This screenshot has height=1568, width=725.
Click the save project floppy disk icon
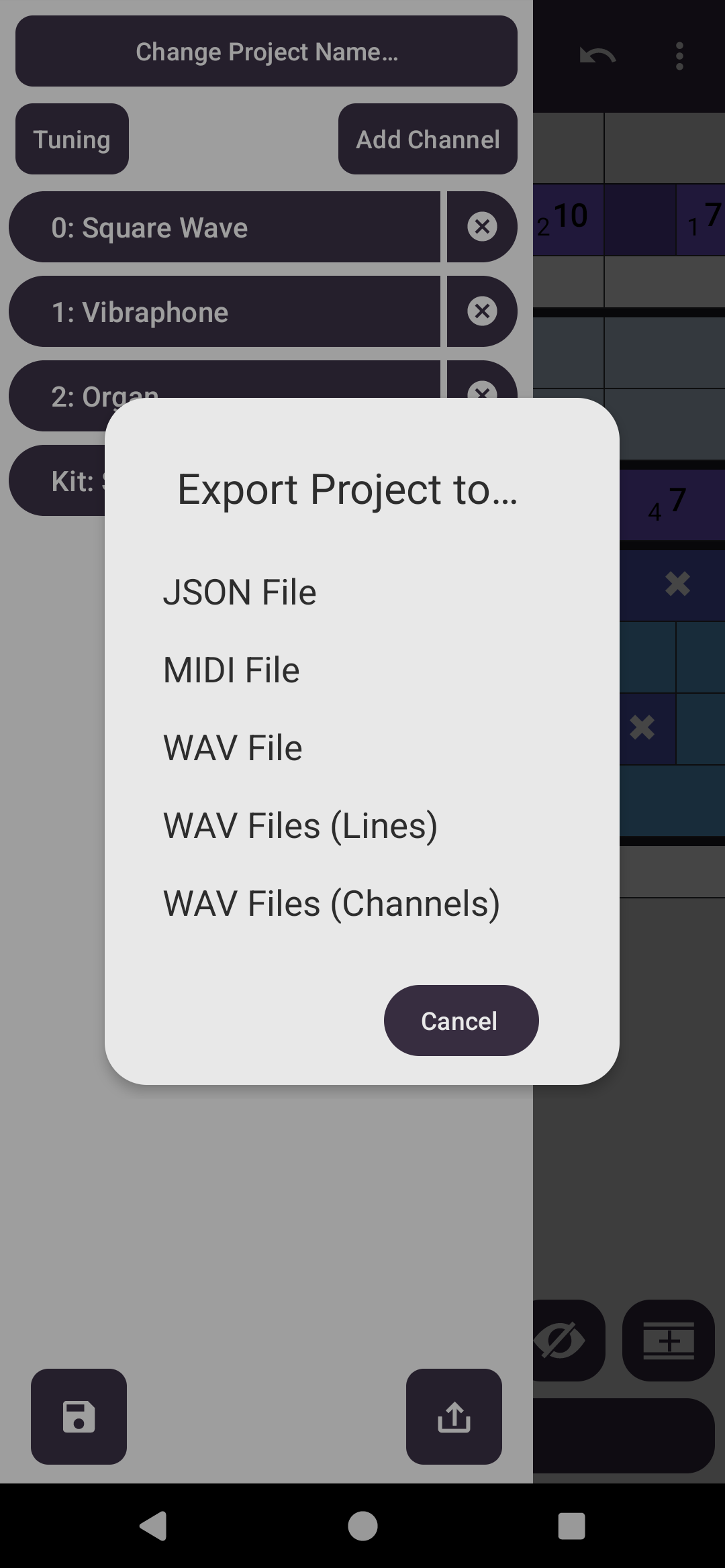pos(79,1416)
